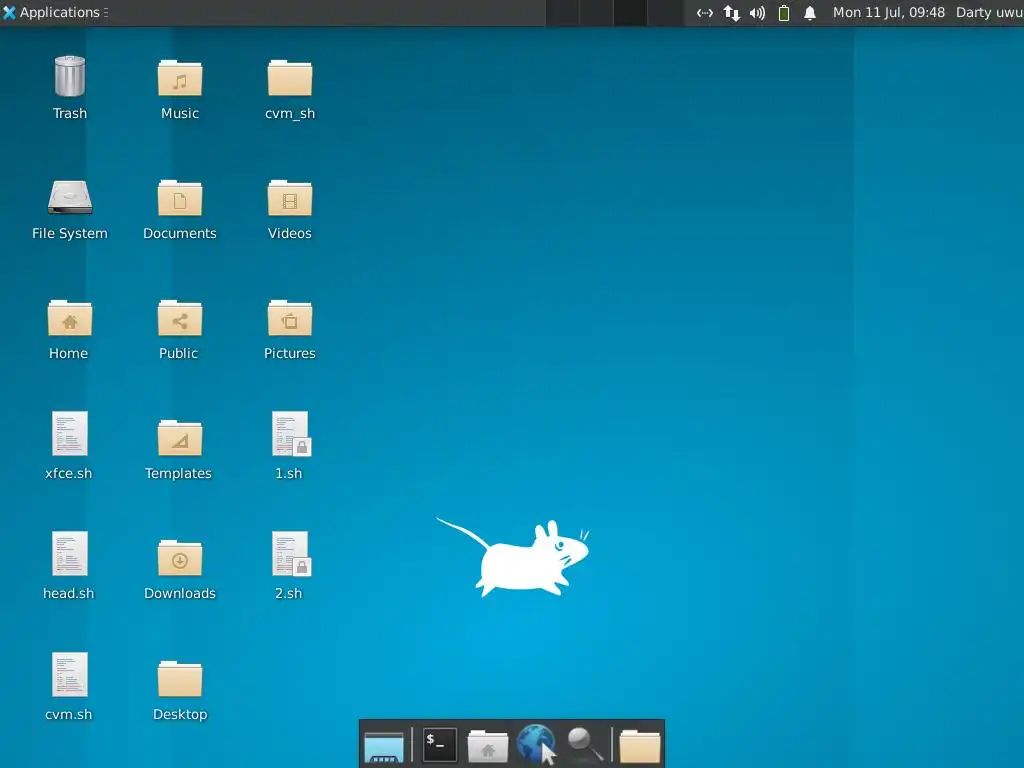Click the connection arrows tray icon beside network

[x=705, y=12]
